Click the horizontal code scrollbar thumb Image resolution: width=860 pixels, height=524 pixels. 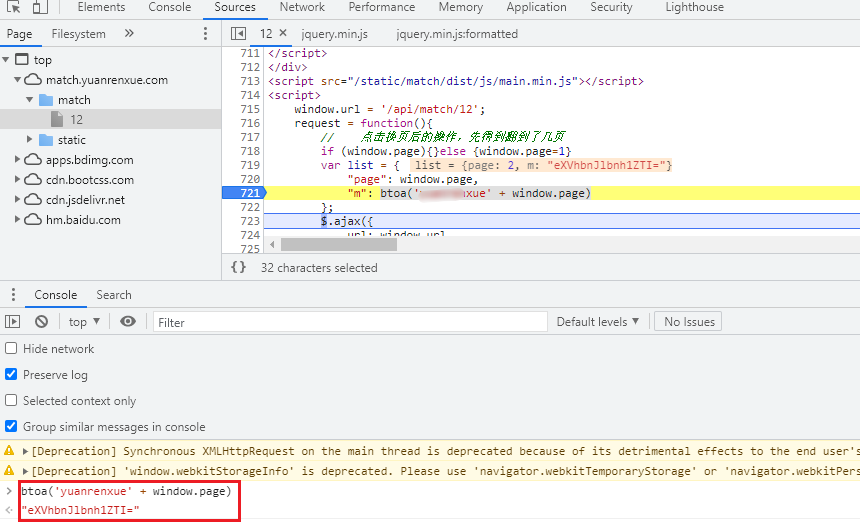tap(338, 245)
